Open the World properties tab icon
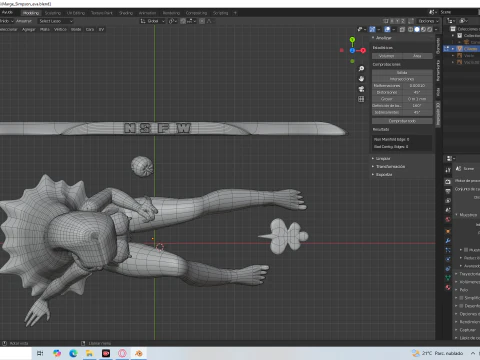 pos(448,219)
